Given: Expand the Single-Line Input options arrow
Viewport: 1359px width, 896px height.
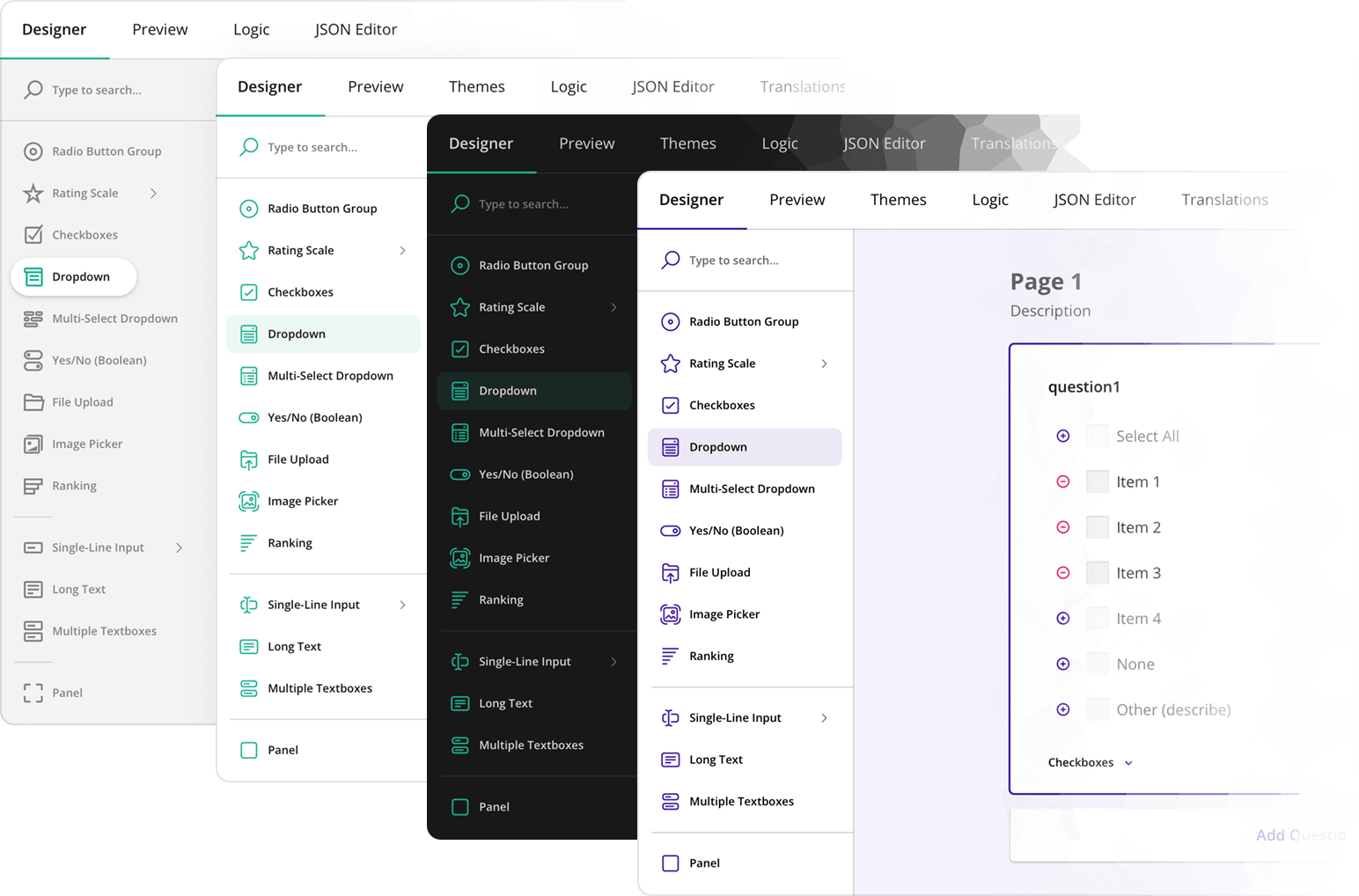Looking at the screenshot, I should [824, 717].
